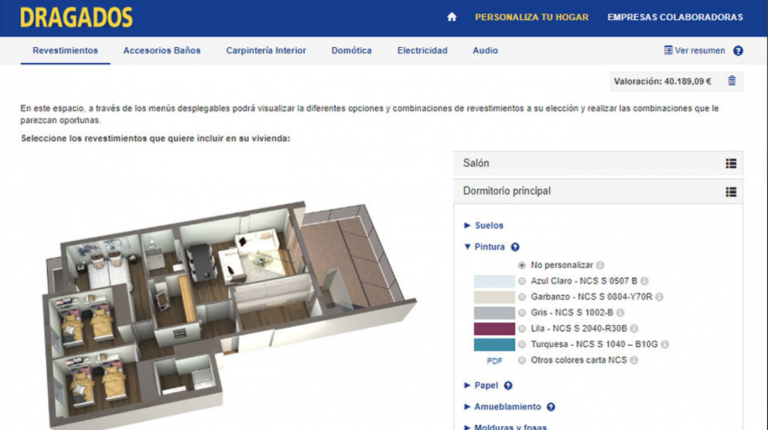Click the Lila purple color swatch
This screenshot has height=430, width=768.
tap(494, 328)
